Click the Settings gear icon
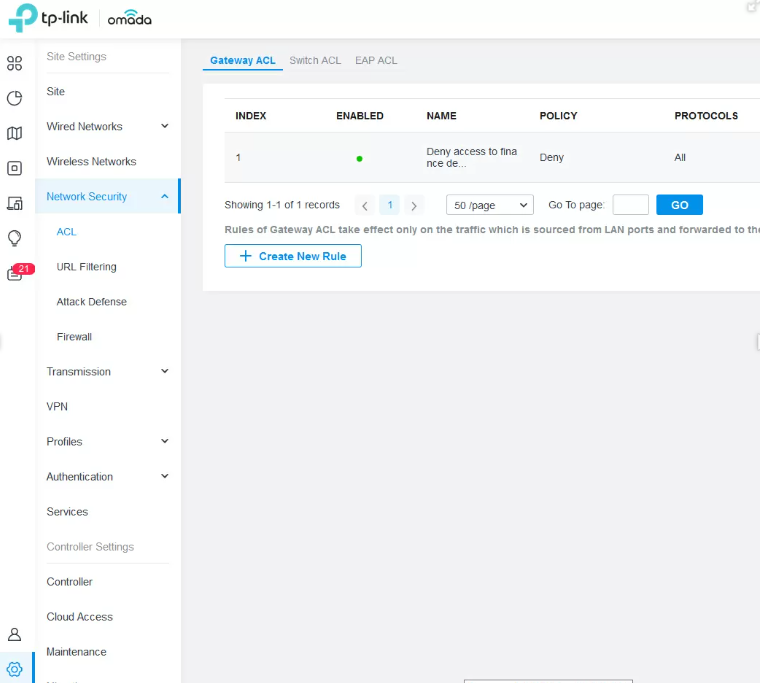This screenshot has width=762, height=683. pyautogui.click(x=14, y=669)
